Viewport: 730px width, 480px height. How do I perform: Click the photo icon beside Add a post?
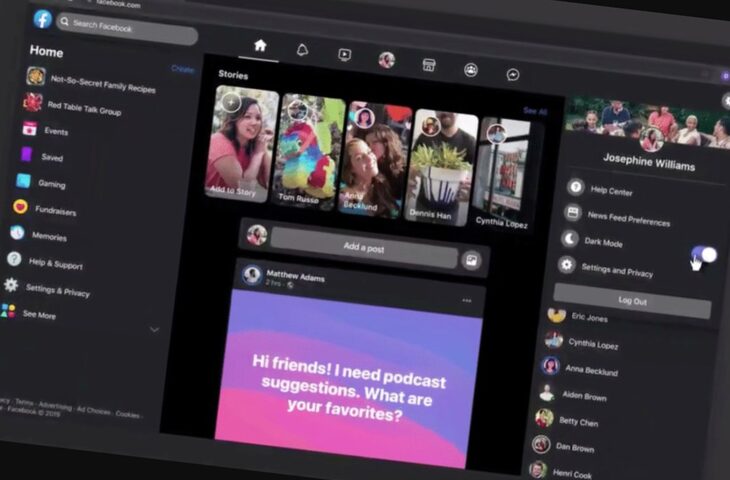471,260
